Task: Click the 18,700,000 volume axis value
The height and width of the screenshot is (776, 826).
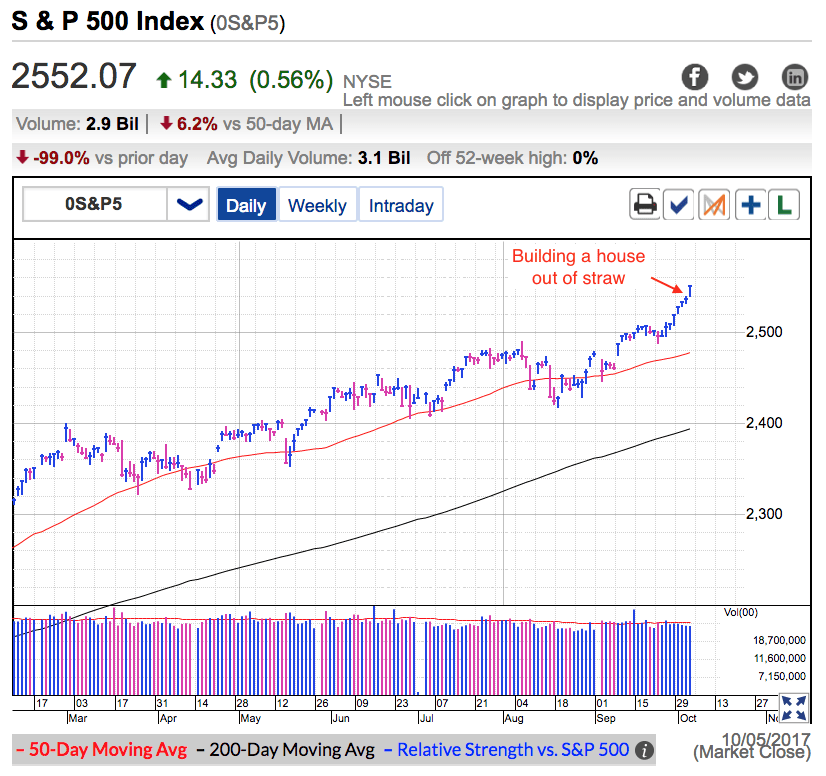Action: coord(779,640)
